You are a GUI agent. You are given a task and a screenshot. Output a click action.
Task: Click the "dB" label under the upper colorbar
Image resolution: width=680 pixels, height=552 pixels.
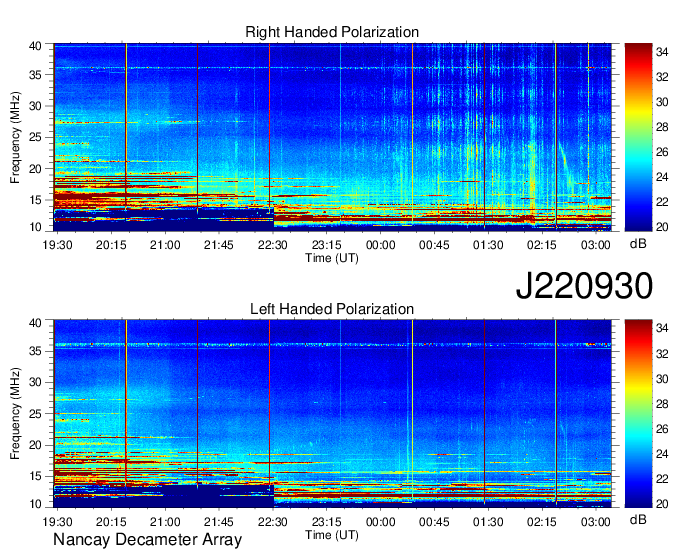point(638,243)
